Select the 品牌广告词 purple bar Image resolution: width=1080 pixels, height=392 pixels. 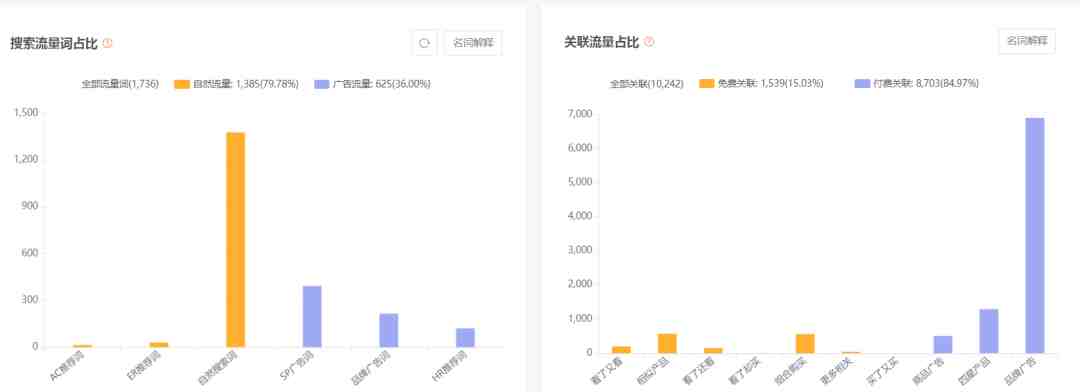click(x=388, y=330)
